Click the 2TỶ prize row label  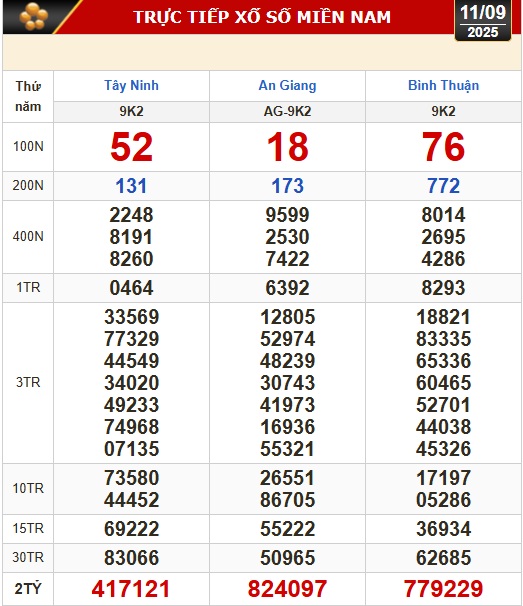pyautogui.click(x=28, y=589)
